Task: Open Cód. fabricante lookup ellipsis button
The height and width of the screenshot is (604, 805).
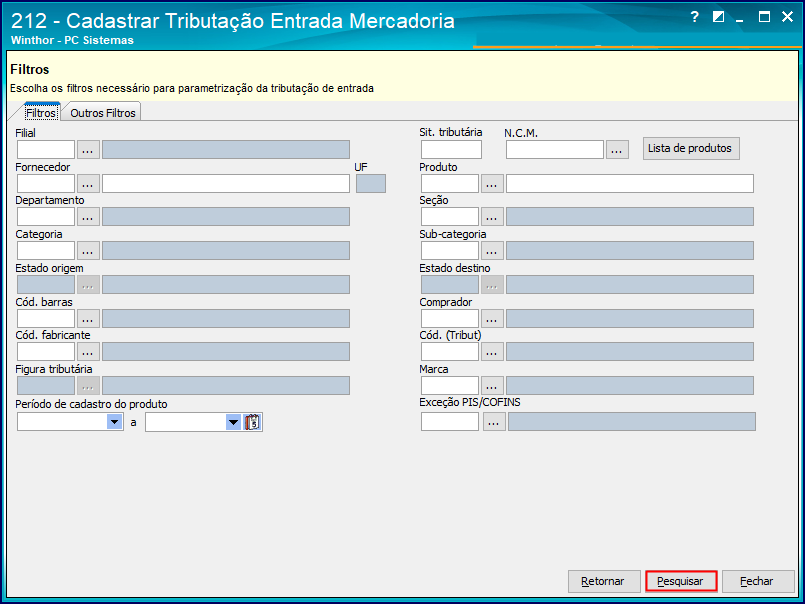Action: pyautogui.click(x=88, y=352)
